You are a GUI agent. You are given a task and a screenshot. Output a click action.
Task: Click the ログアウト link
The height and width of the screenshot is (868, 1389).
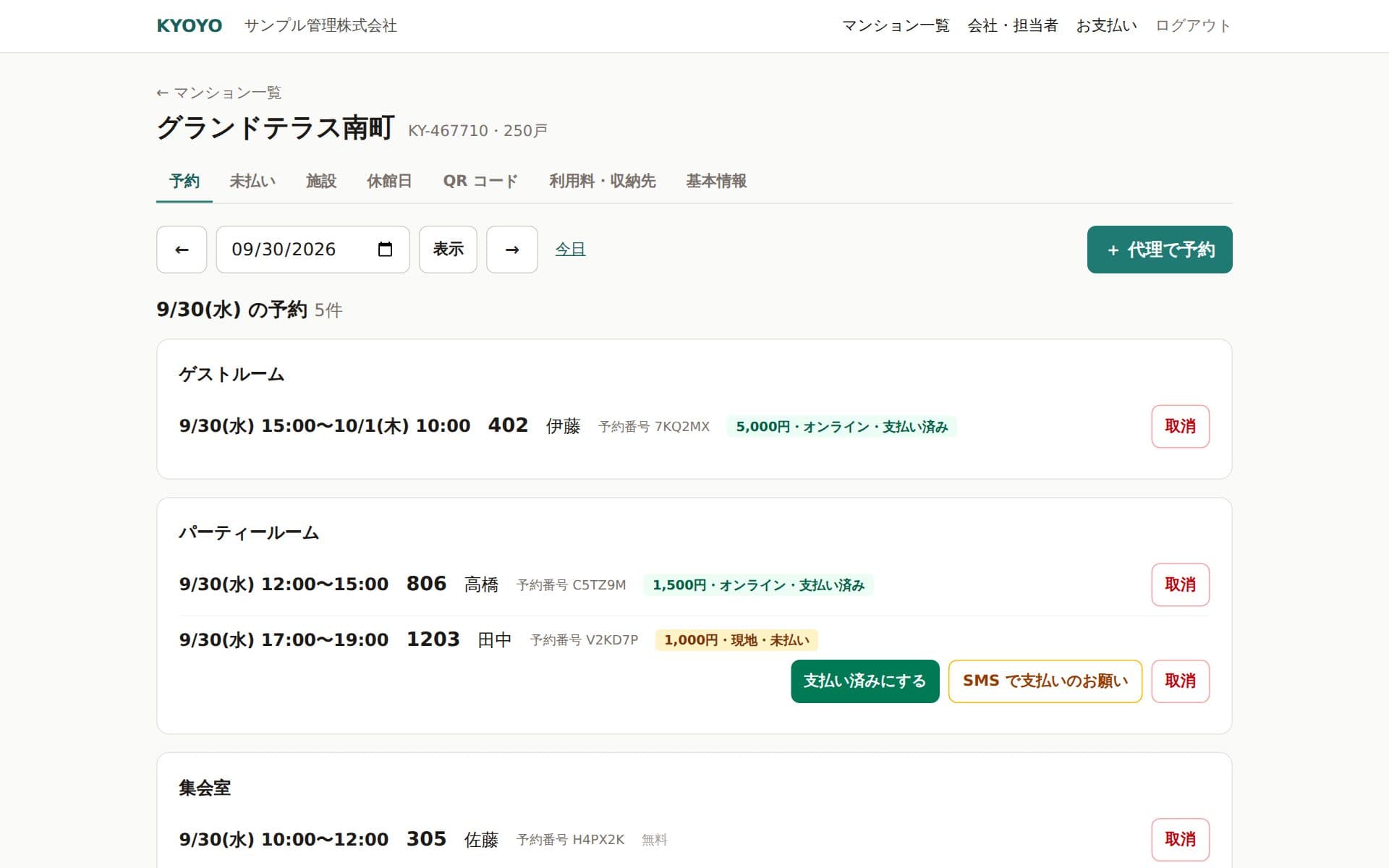click(1193, 26)
